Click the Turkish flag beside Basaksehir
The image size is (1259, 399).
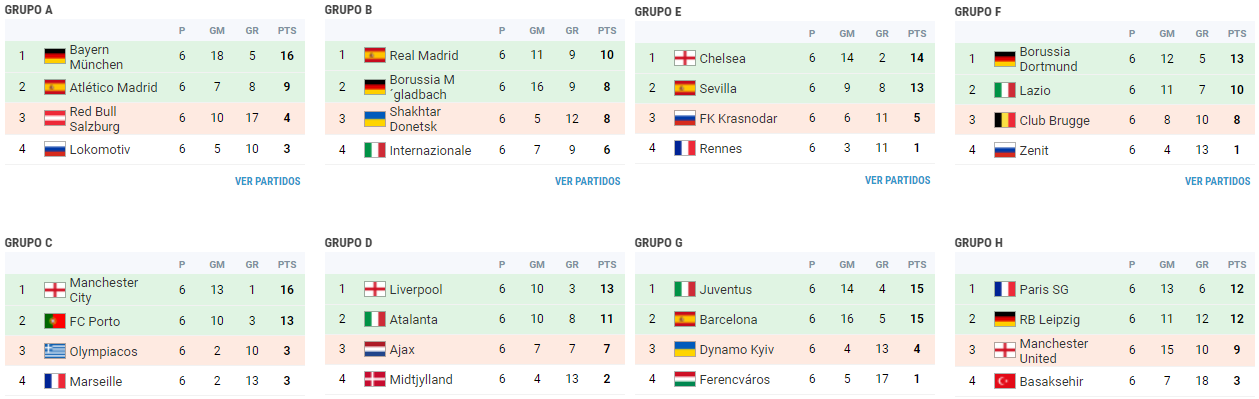(1005, 381)
